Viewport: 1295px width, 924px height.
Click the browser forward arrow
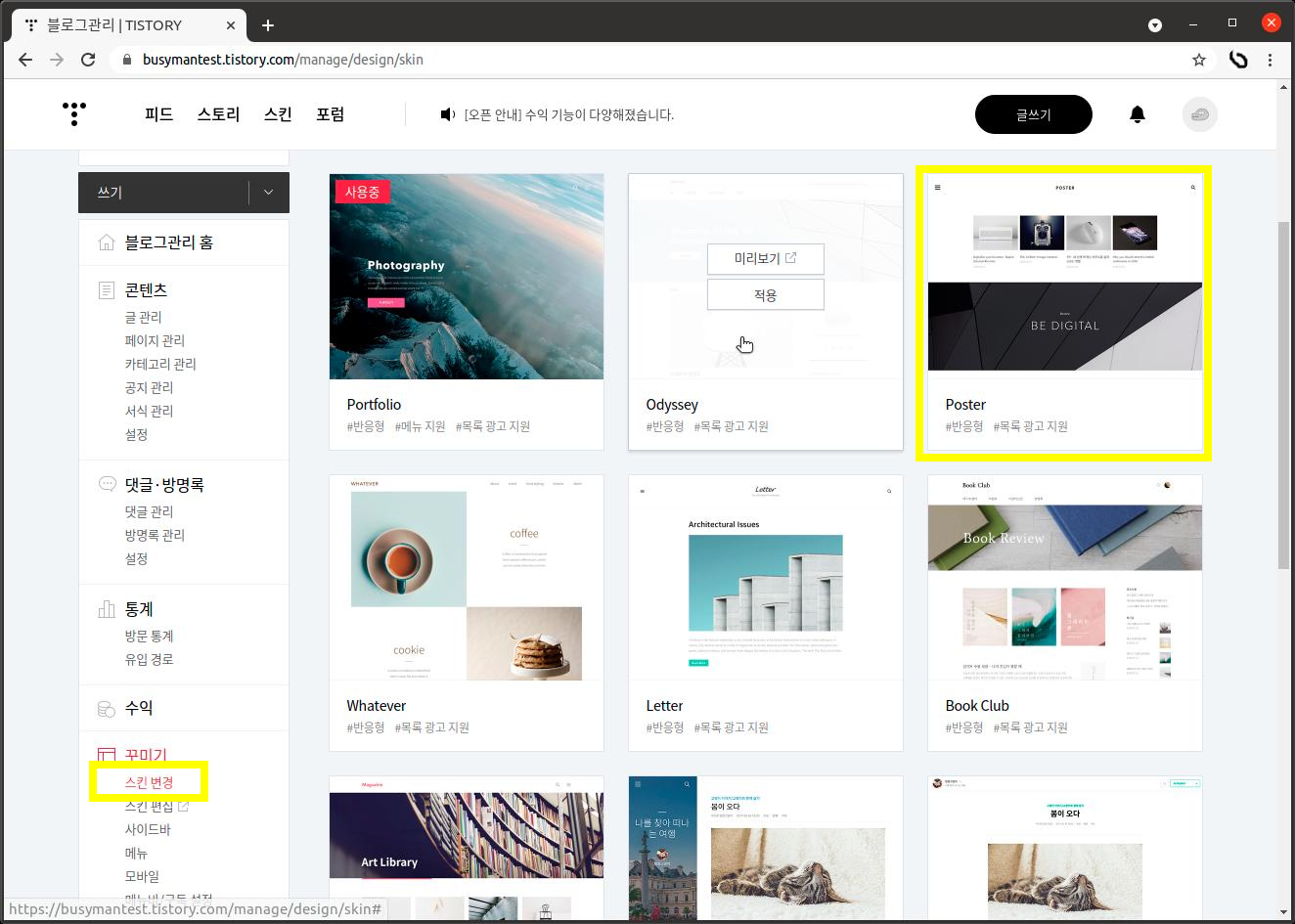(57, 60)
